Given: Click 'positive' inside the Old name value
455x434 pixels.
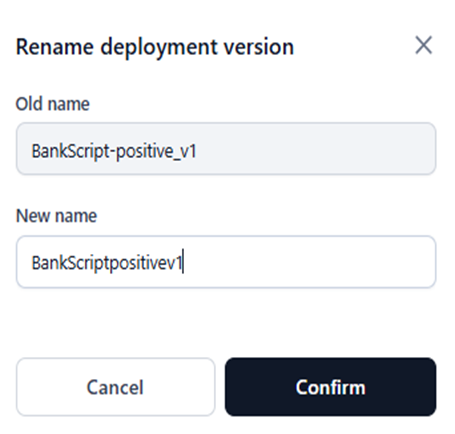Looking at the screenshot, I should click(144, 152).
